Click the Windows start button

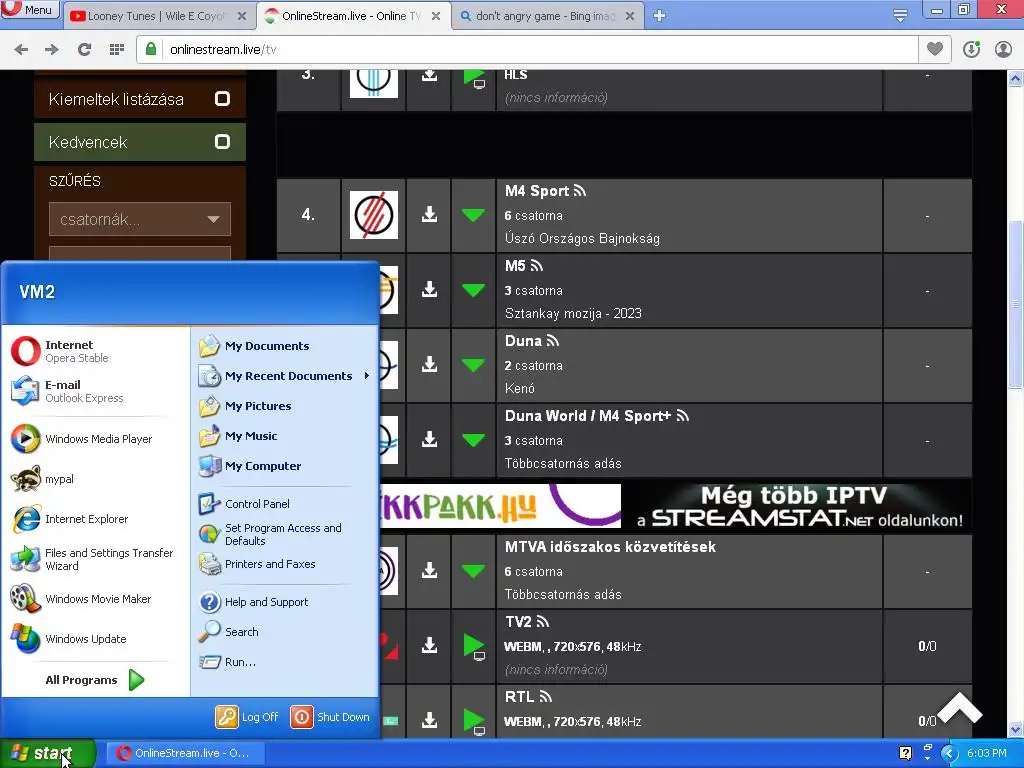pos(48,753)
